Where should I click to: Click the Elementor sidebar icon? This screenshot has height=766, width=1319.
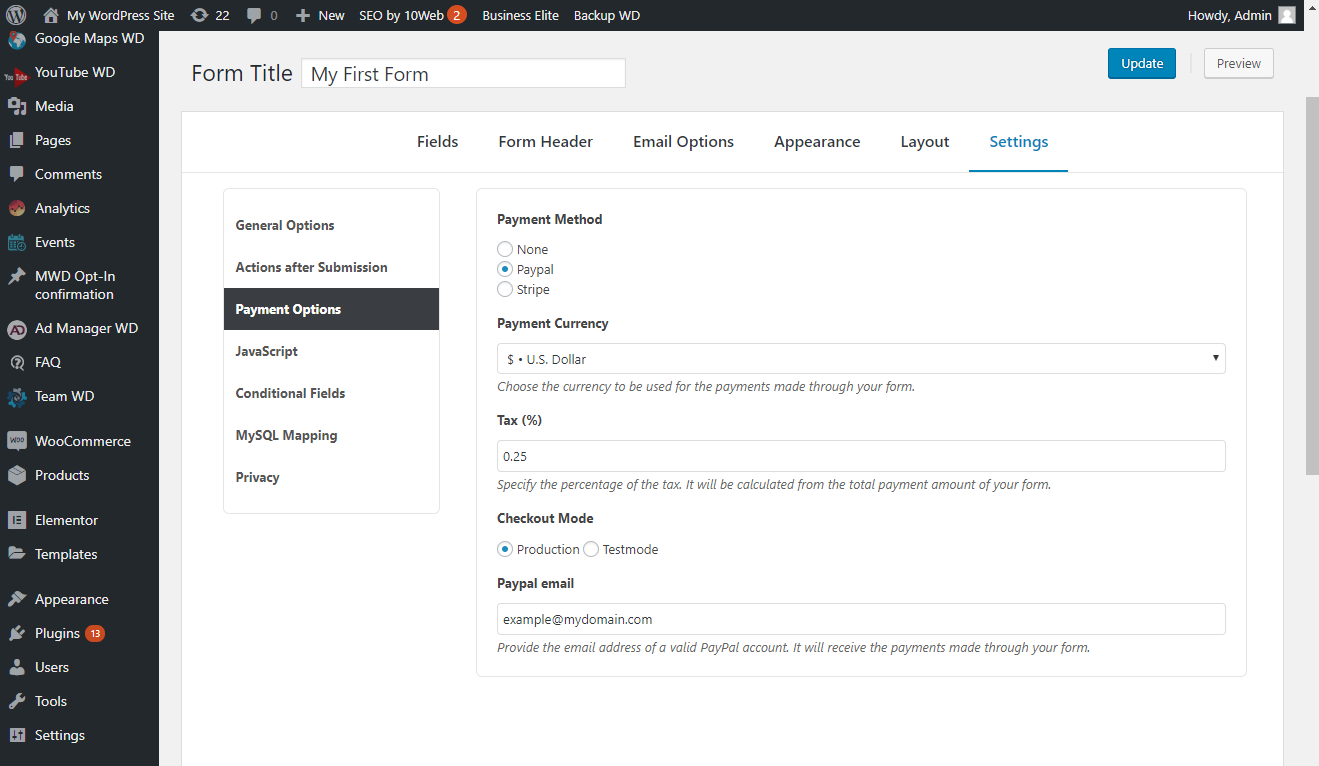[16, 520]
